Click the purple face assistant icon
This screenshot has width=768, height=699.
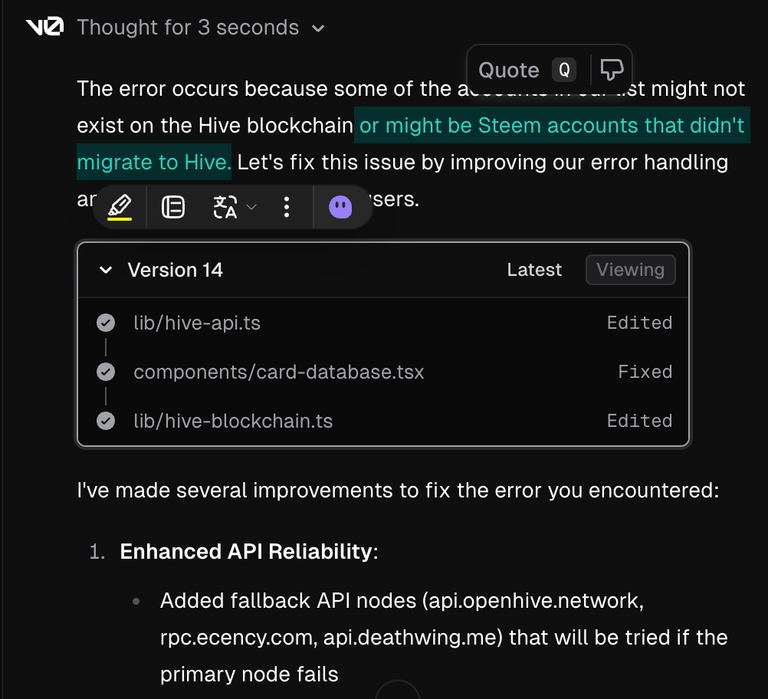coord(340,207)
